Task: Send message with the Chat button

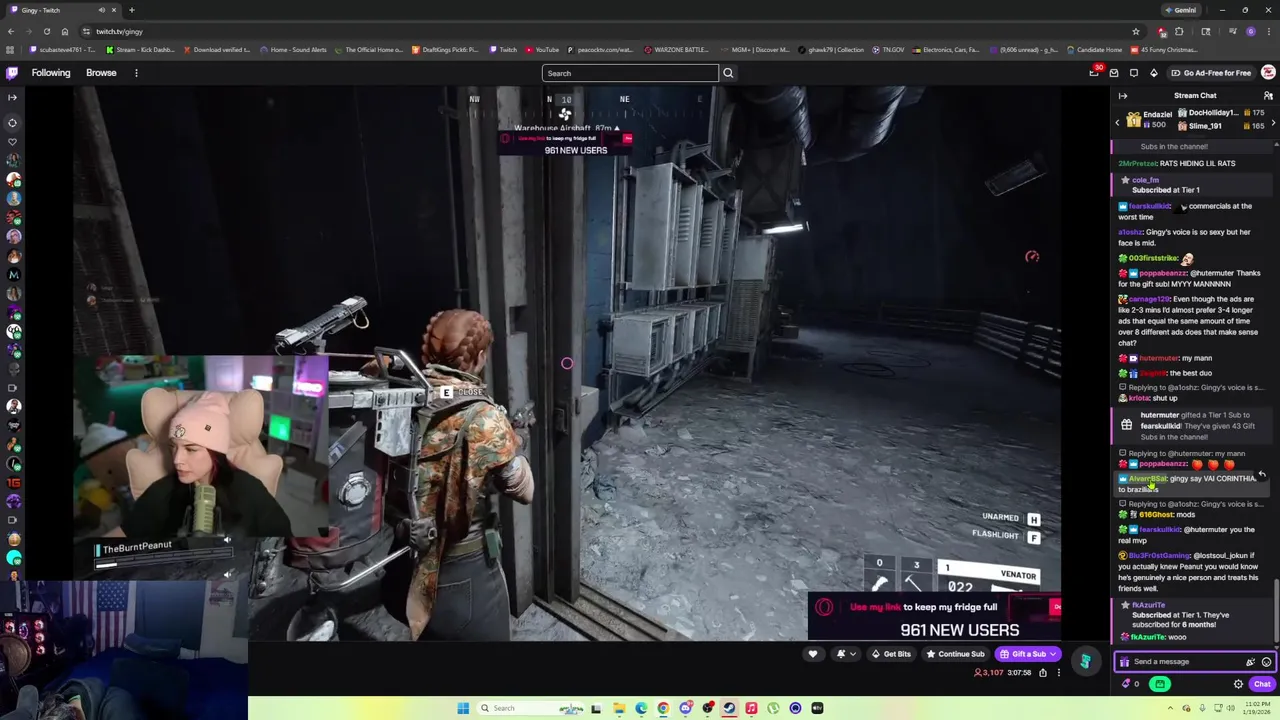Action: point(1262,684)
